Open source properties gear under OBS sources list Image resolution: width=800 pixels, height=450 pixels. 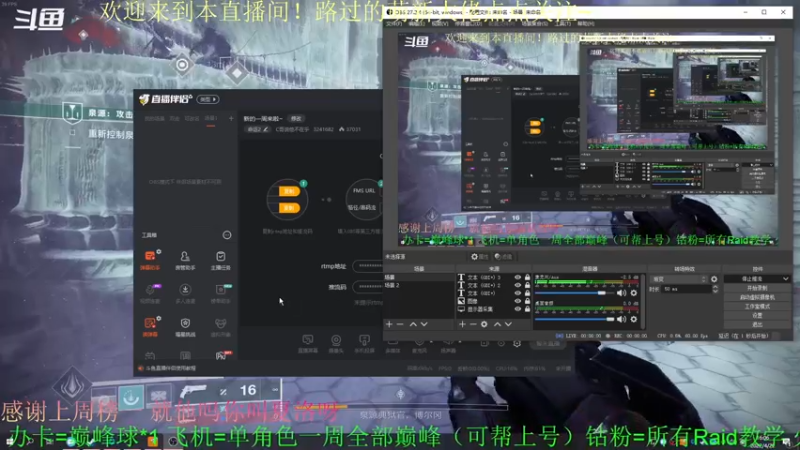click(x=484, y=324)
